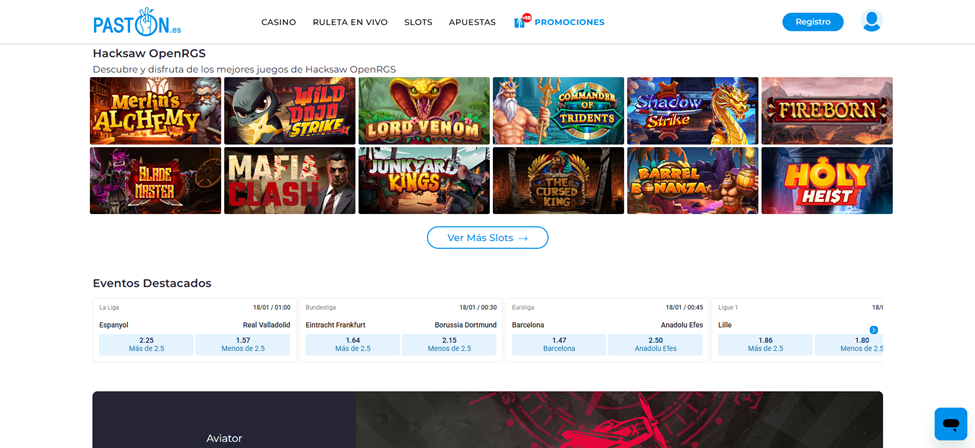Pick Más de 2.5 odds for Espanyol match
The width and height of the screenshot is (975, 448).
point(146,345)
